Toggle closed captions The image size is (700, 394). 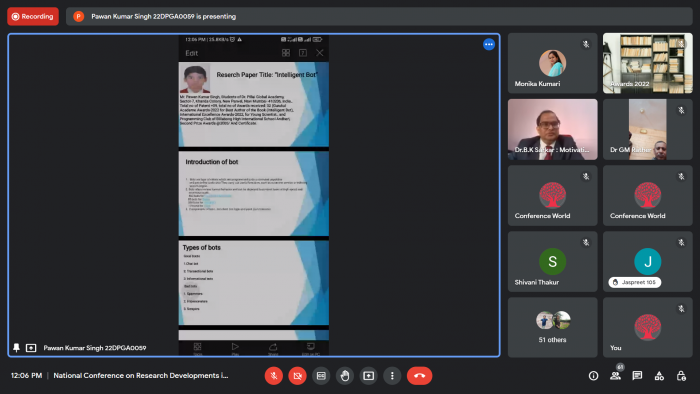point(321,376)
